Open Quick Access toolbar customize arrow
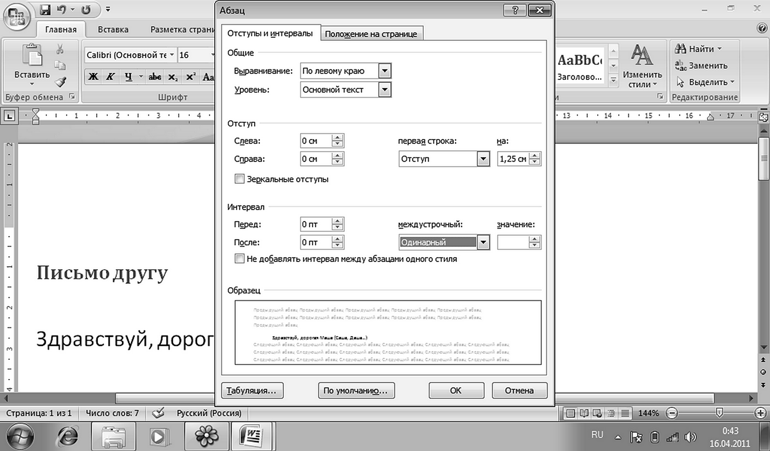 [x=108, y=9]
